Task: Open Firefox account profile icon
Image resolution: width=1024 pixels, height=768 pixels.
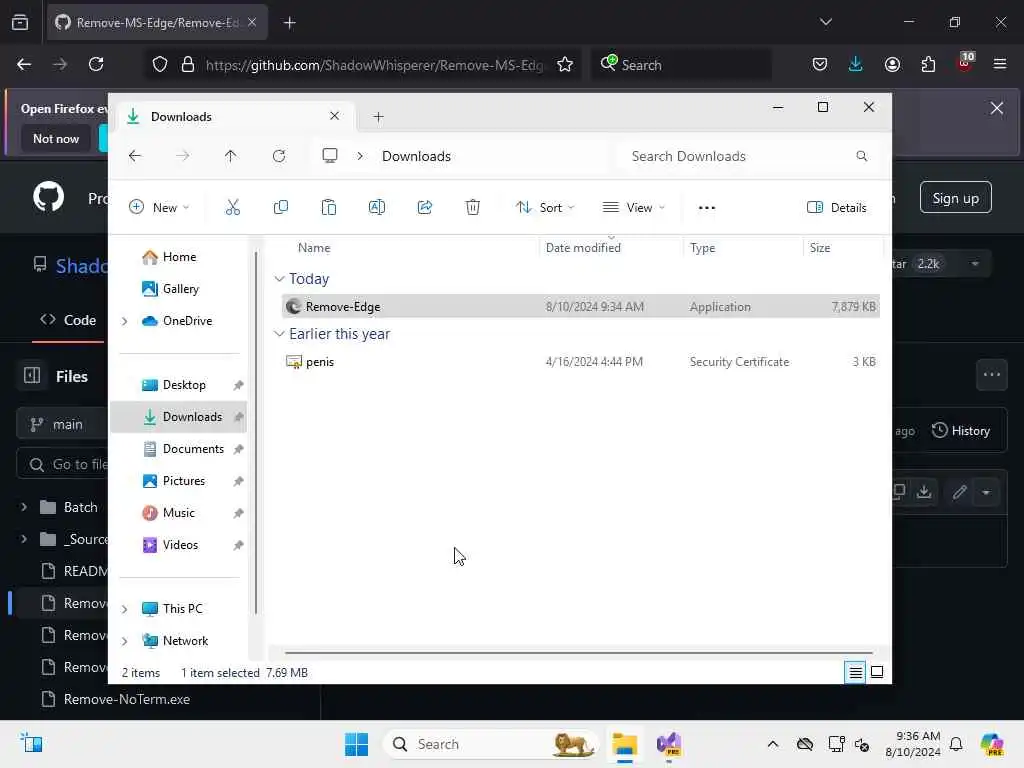Action: (892, 64)
